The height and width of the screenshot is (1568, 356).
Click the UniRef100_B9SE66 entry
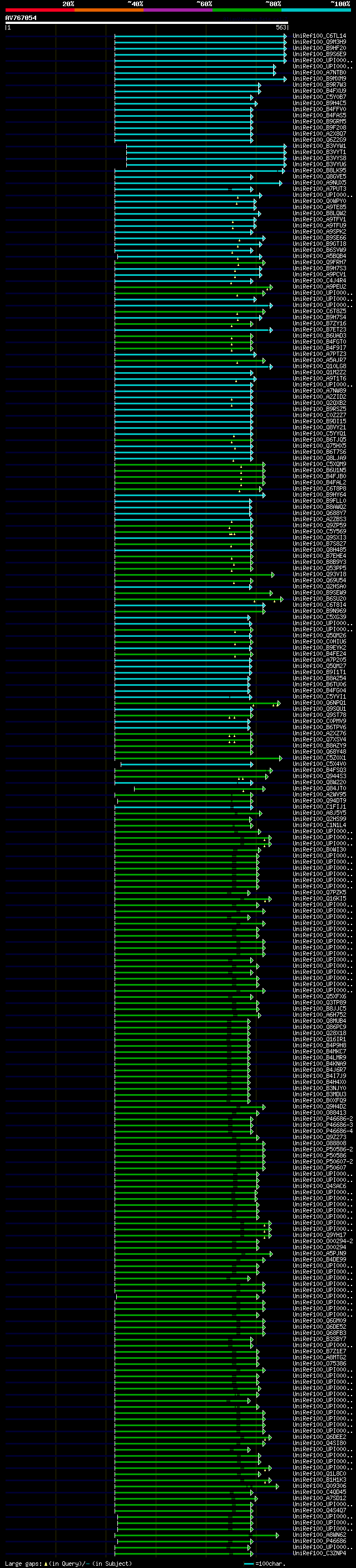point(319,238)
